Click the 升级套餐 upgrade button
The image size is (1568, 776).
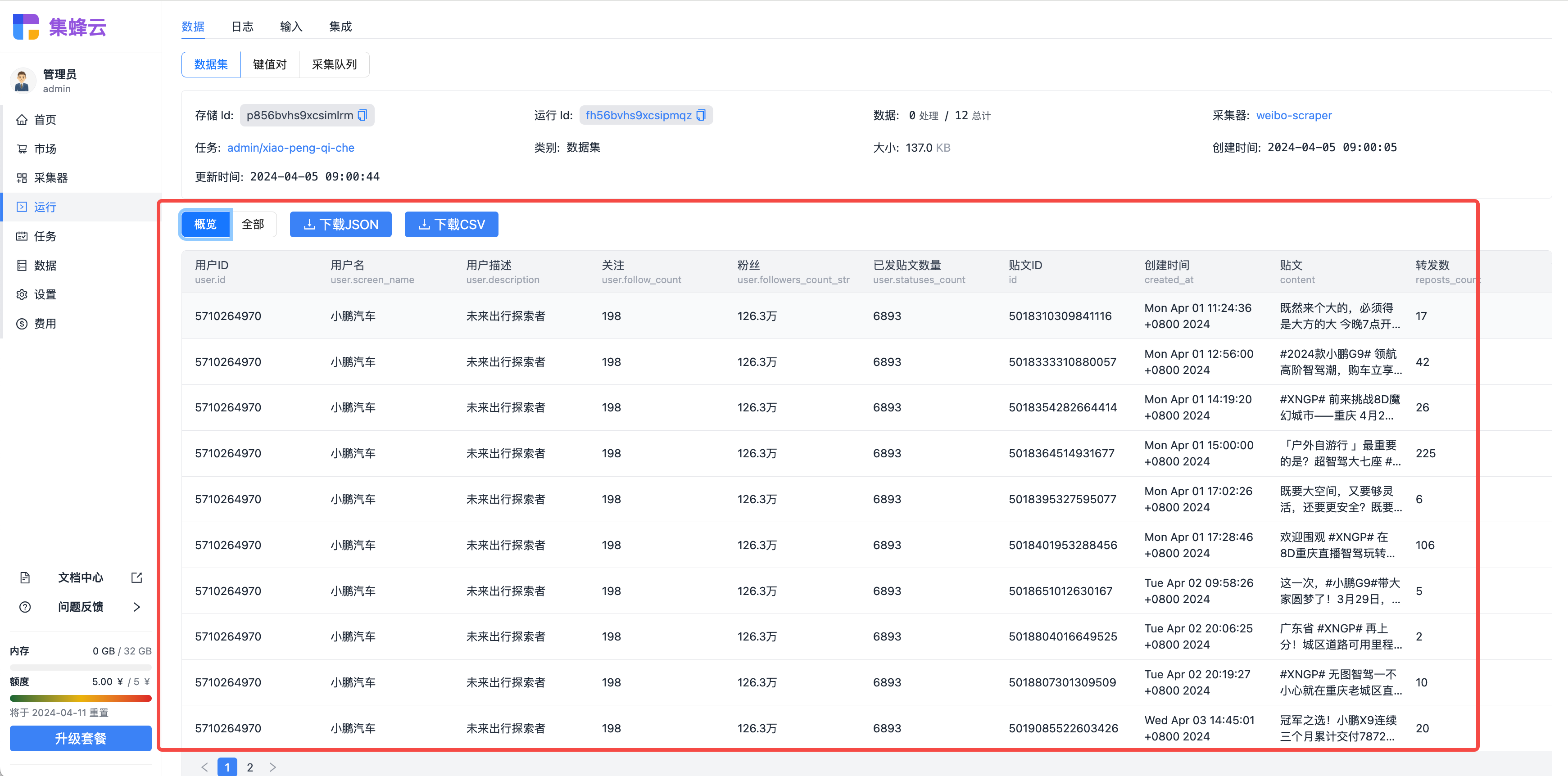click(80, 739)
